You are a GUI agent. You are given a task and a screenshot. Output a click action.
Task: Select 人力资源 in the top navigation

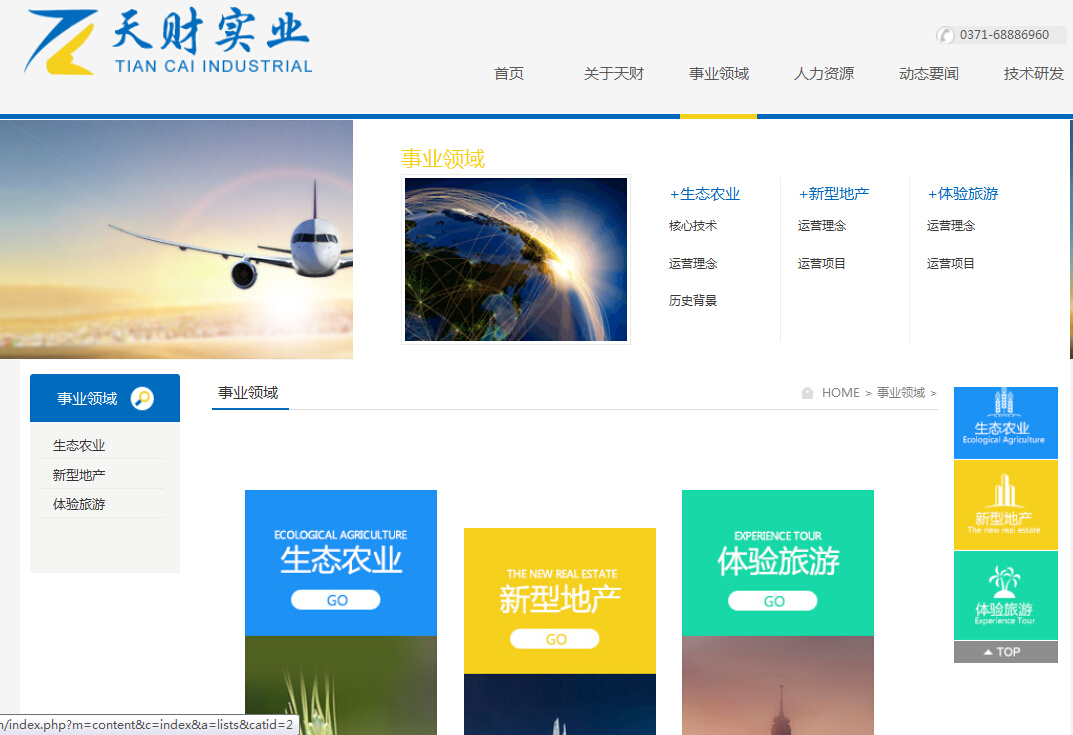tap(824, 74)
